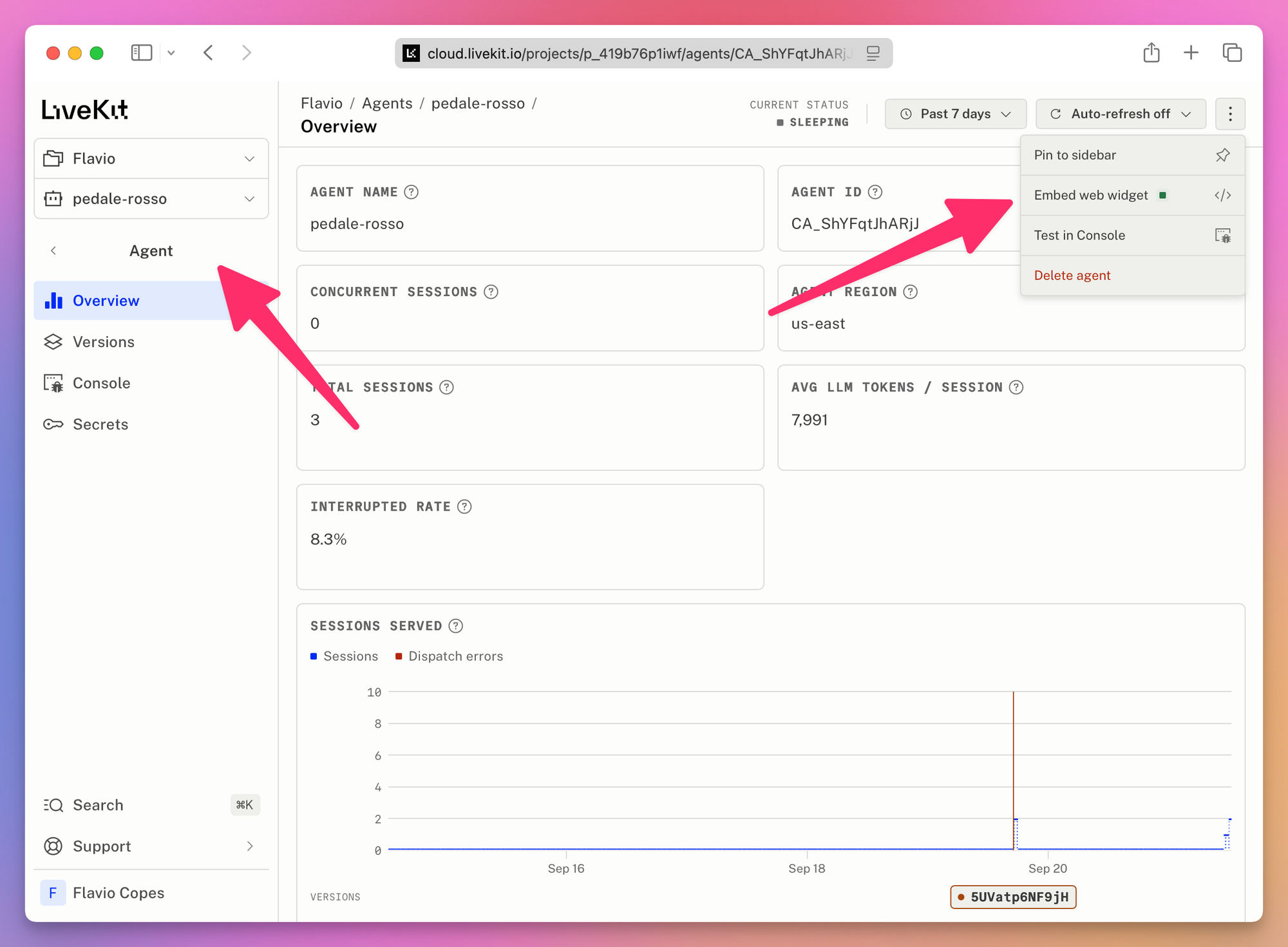
Task: Go back with the Agent sidebar back chevron
Action: 53,250
